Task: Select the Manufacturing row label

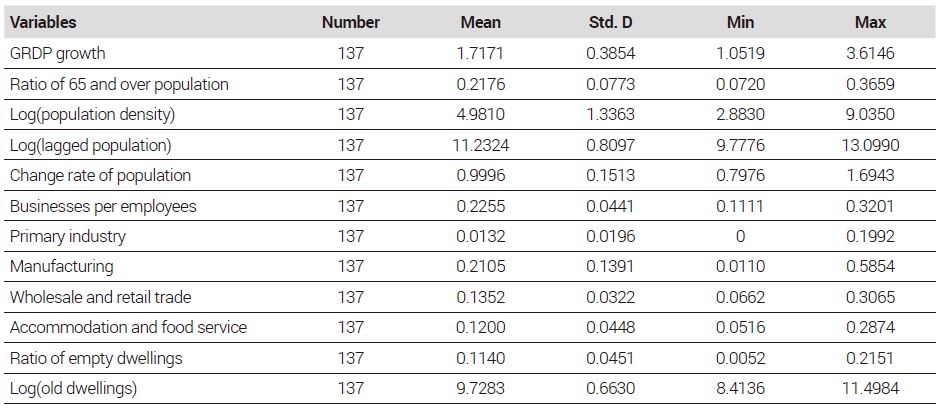Action: [61, 266]
